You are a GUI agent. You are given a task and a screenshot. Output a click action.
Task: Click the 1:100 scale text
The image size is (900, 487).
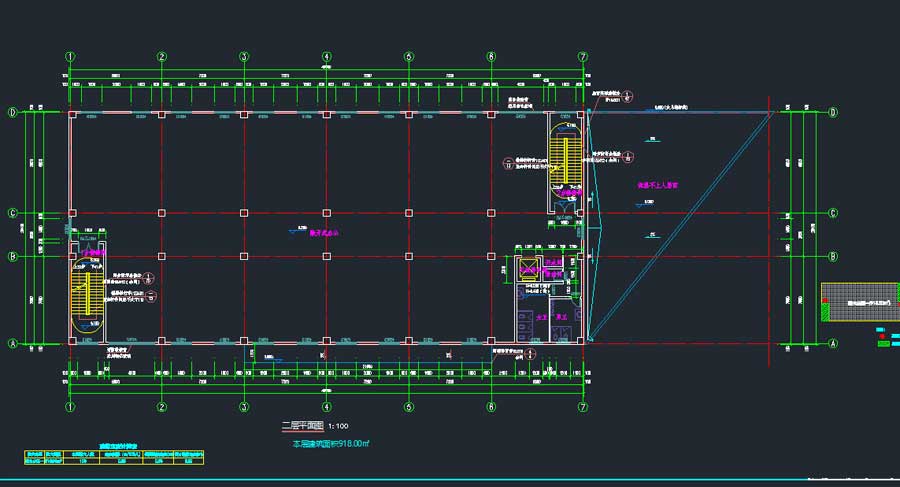pyautogui.click(x=338, y=427)
